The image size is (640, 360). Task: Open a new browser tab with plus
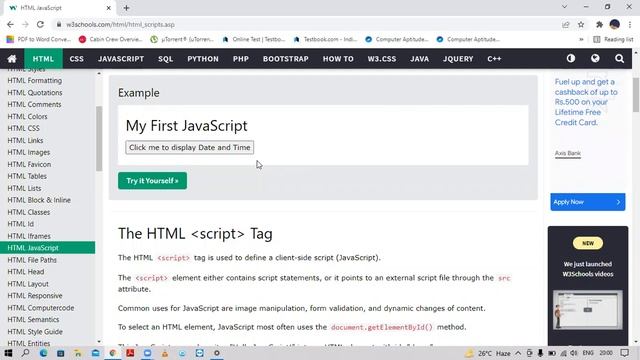tap(127, 8)
